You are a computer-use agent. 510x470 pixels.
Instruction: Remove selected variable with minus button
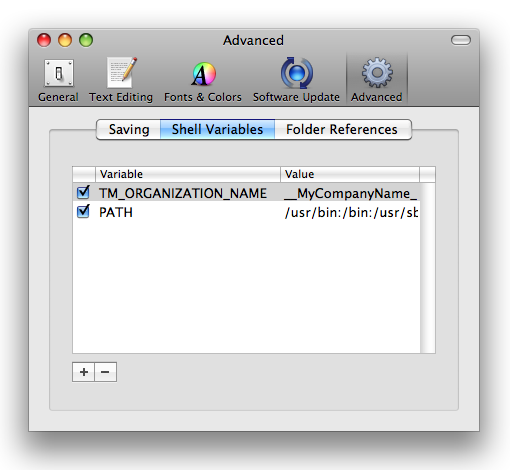click(105, 372)
